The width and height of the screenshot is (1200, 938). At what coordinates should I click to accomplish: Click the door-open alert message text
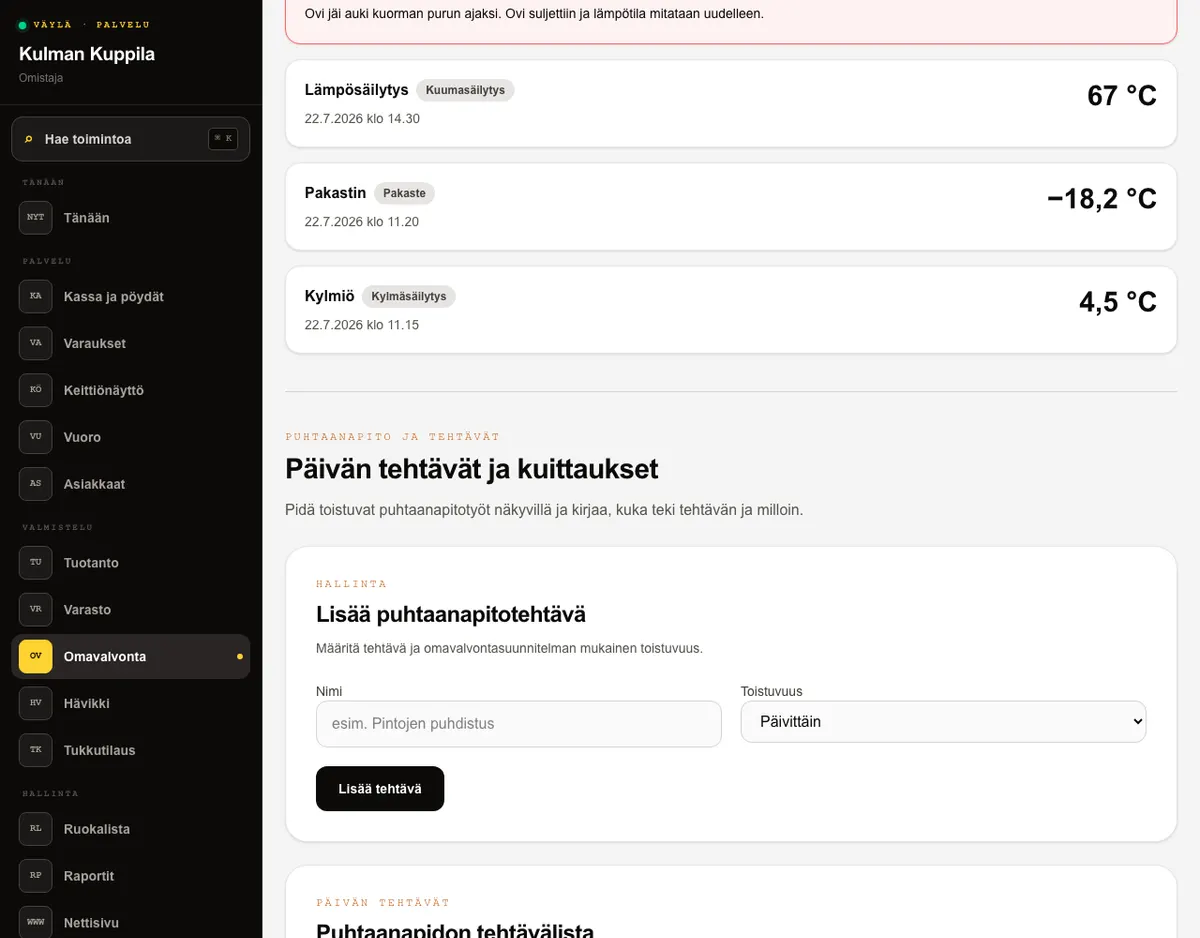point(534,14)
